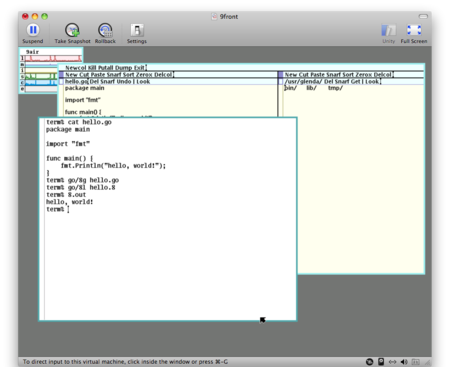Click the /usr/glenda/ window's layout box
The height and width of the screenshot is (367, 450).
pos(281,82)
